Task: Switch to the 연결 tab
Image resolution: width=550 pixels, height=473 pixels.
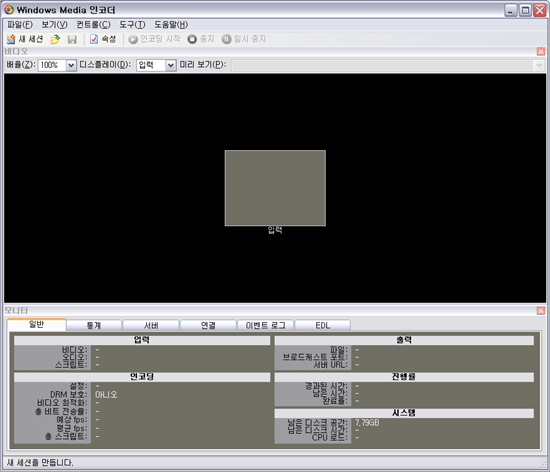Action: tap(208, 326)
